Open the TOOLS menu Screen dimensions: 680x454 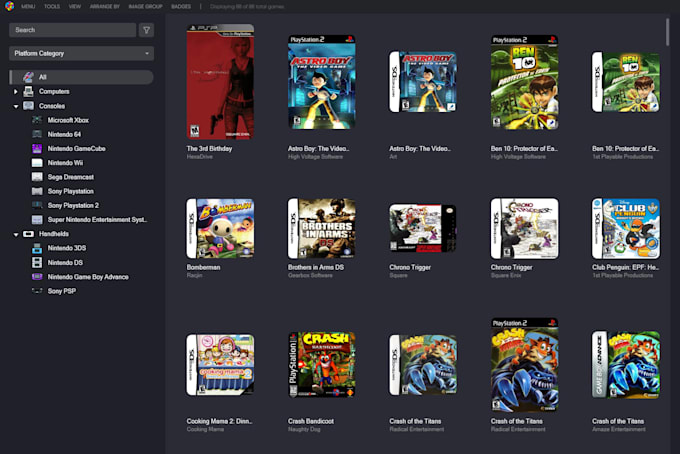pos(52,7)
